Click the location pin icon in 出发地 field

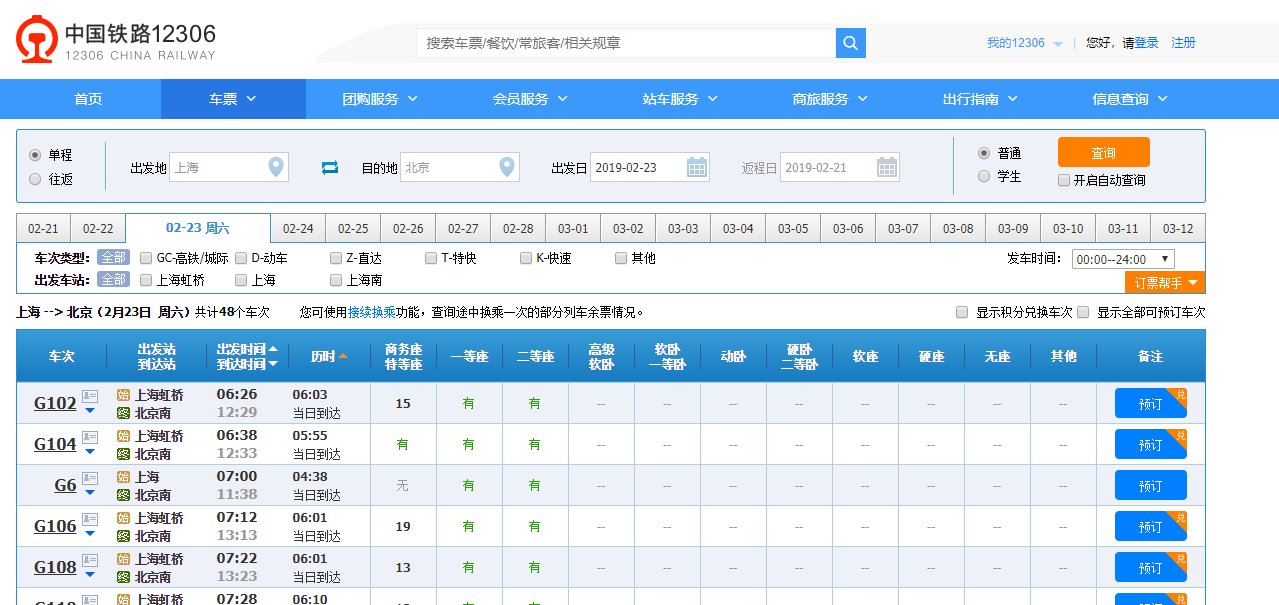[x=274, y=167]
